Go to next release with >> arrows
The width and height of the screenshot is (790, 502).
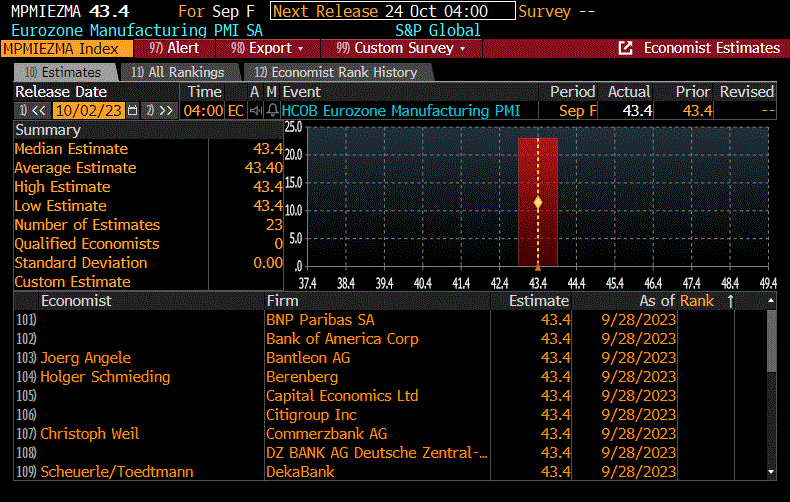coord(161,110)
